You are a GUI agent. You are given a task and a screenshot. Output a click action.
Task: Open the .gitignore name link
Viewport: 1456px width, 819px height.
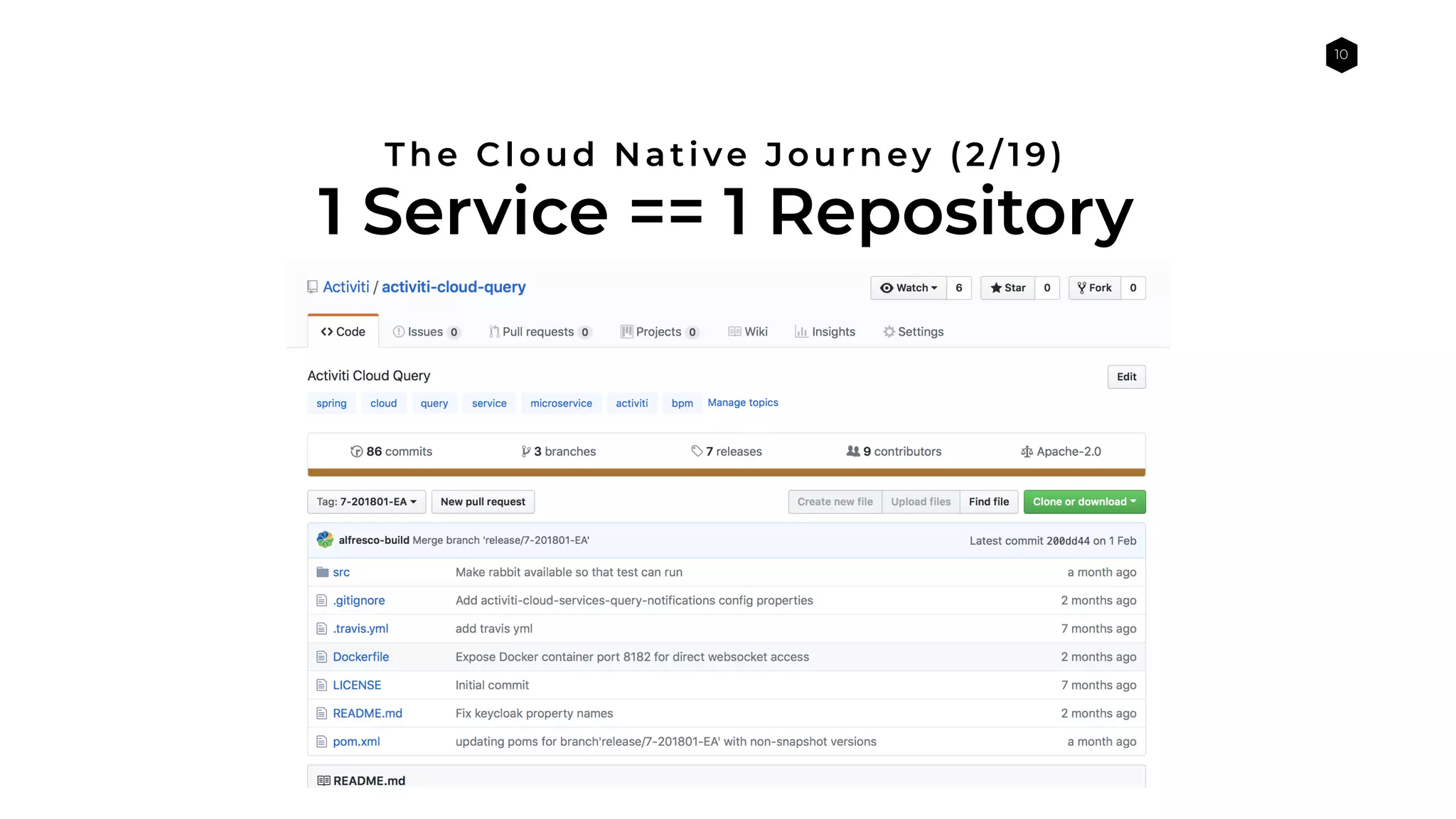[359, 601]
